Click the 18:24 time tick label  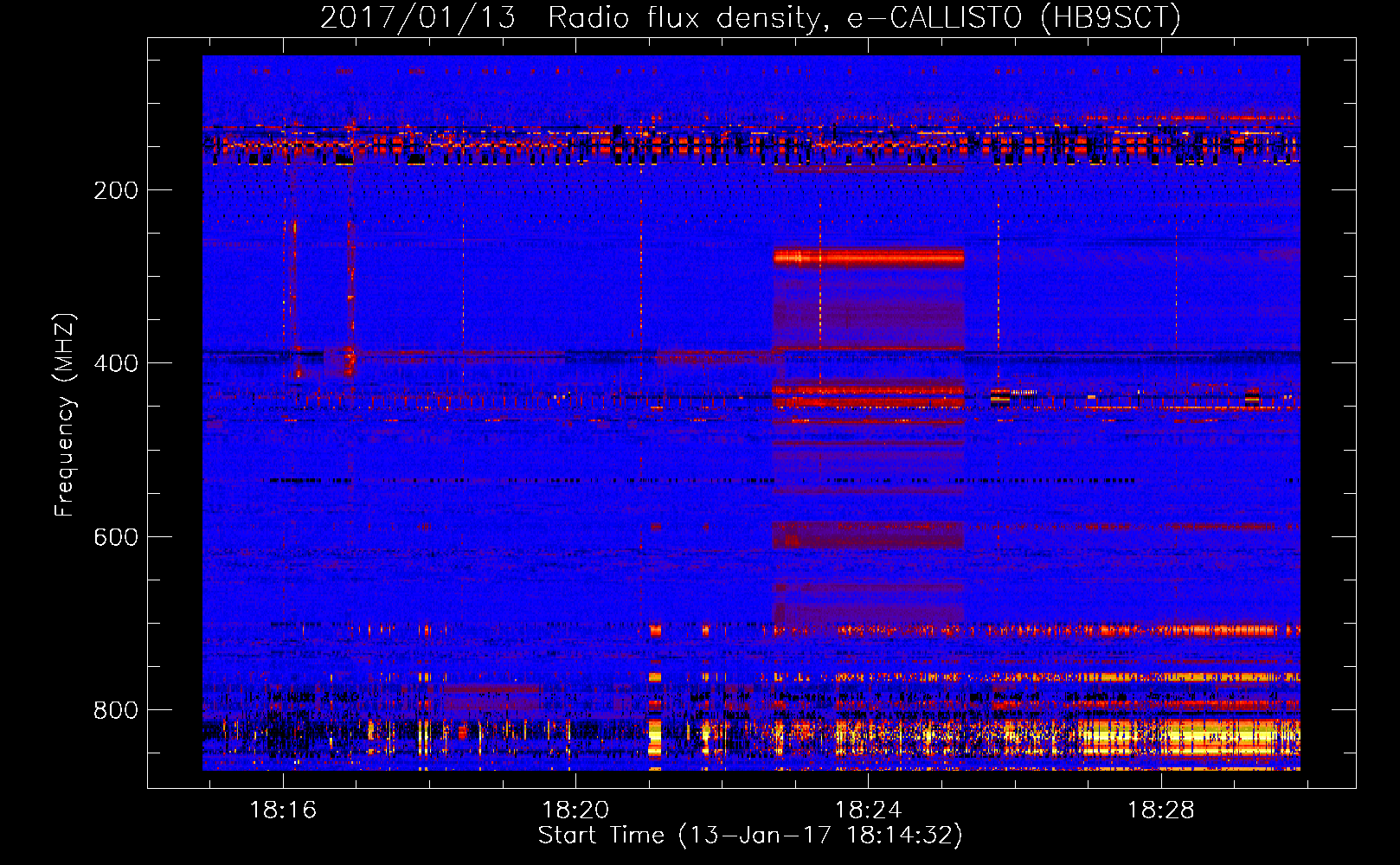pos(868,811)
